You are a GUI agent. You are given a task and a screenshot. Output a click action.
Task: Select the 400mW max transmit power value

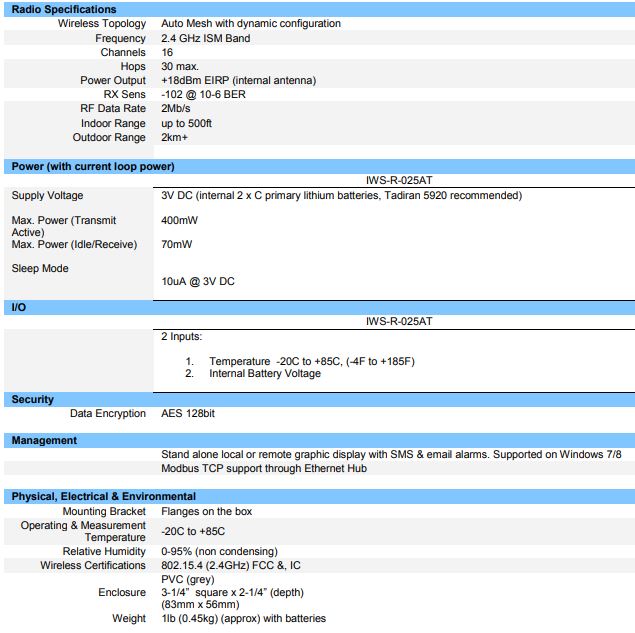point(179,220)
